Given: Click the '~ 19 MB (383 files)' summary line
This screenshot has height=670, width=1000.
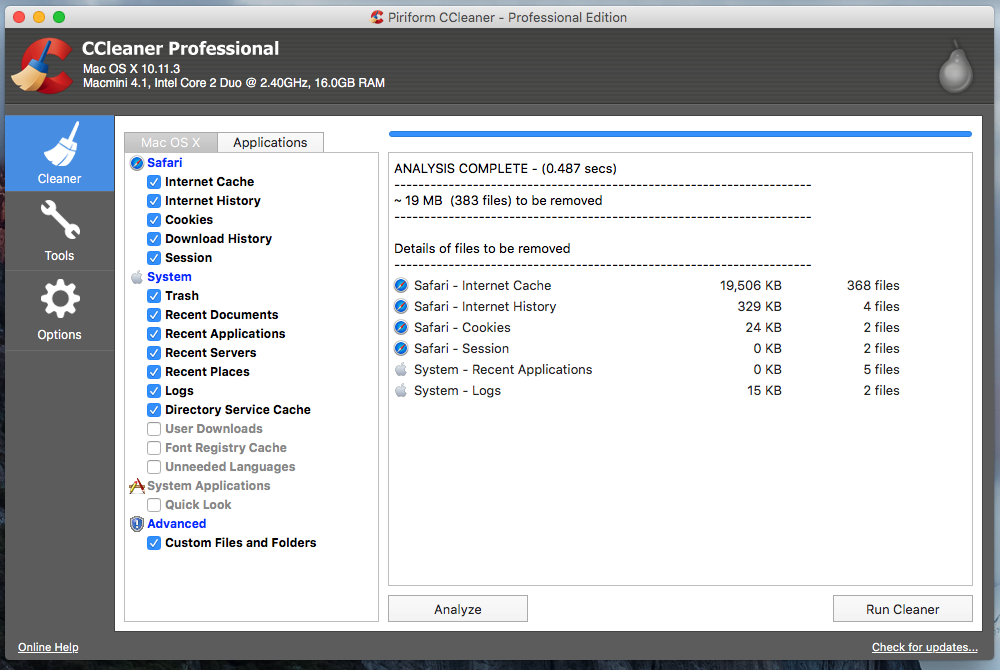Looking at the screenshot, I should pyautogui.click(x=498, y=201).
